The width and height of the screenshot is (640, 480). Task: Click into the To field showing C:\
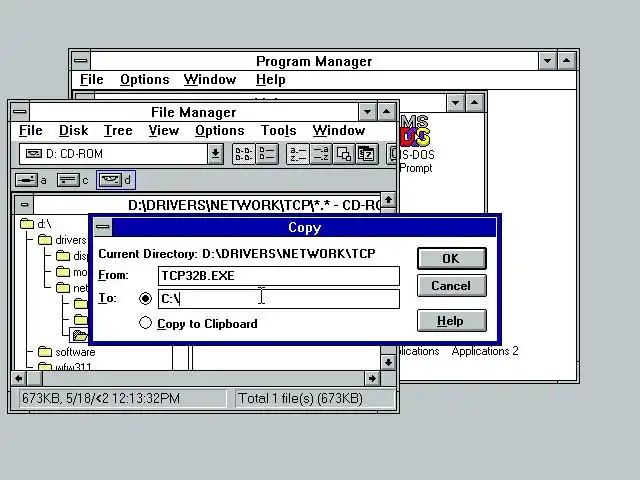click(279, 299)
